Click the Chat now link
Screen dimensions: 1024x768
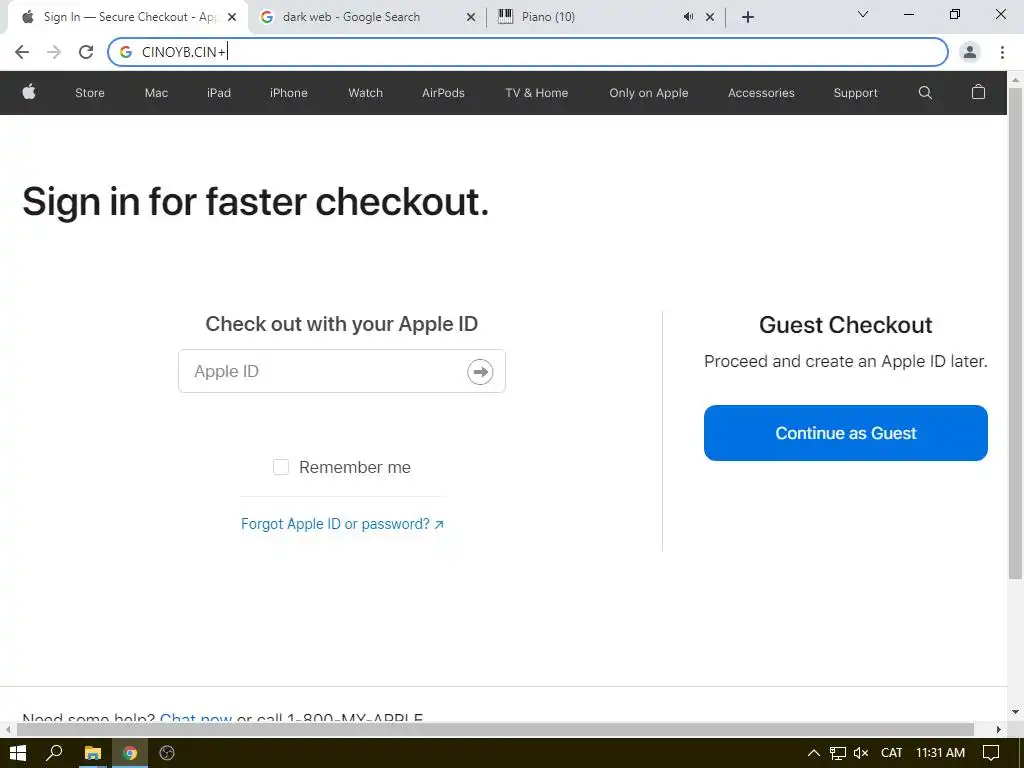tap(196, 717)
